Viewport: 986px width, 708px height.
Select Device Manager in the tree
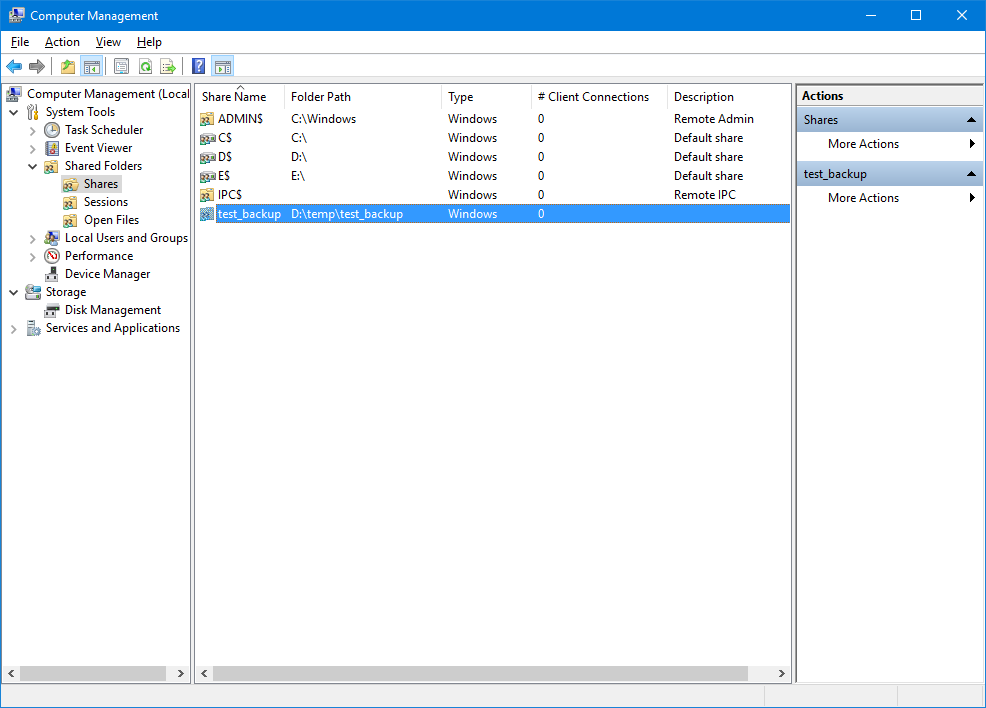[x=107, y=274]
